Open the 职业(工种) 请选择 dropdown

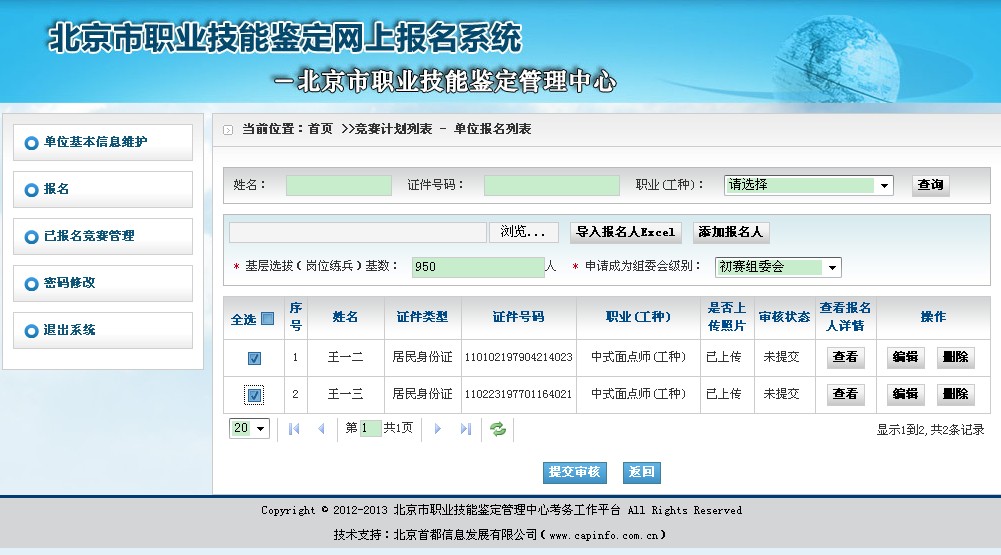click(x=884, y=186)
